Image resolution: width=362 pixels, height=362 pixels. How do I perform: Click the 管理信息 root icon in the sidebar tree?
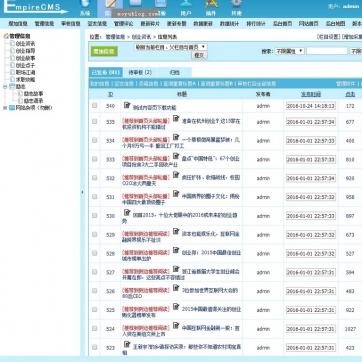(6, 36)
